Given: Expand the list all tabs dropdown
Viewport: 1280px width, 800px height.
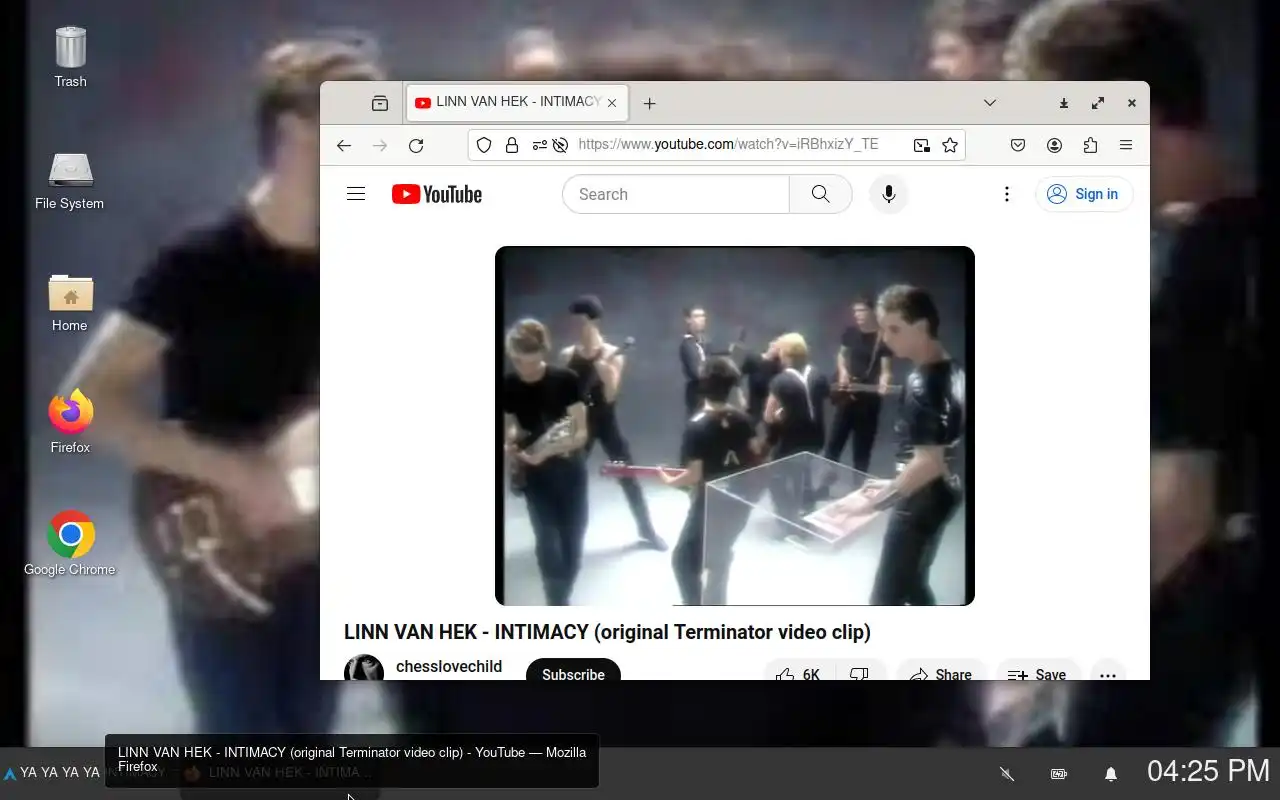Looking at the screenshot, I should tap(989, 103).
